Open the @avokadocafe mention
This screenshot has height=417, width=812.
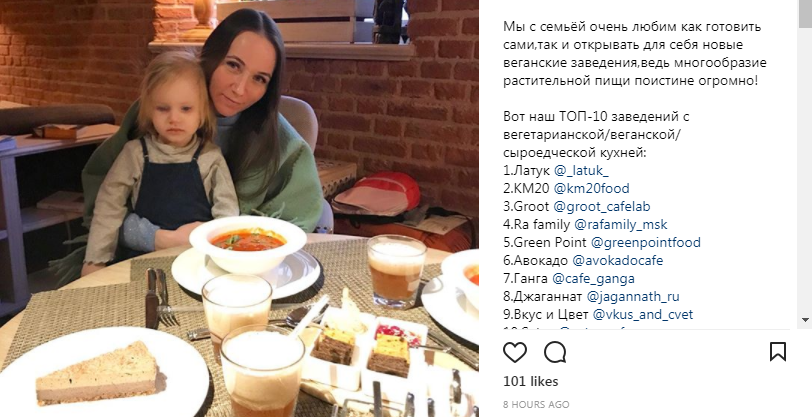[x=618, y=260]
